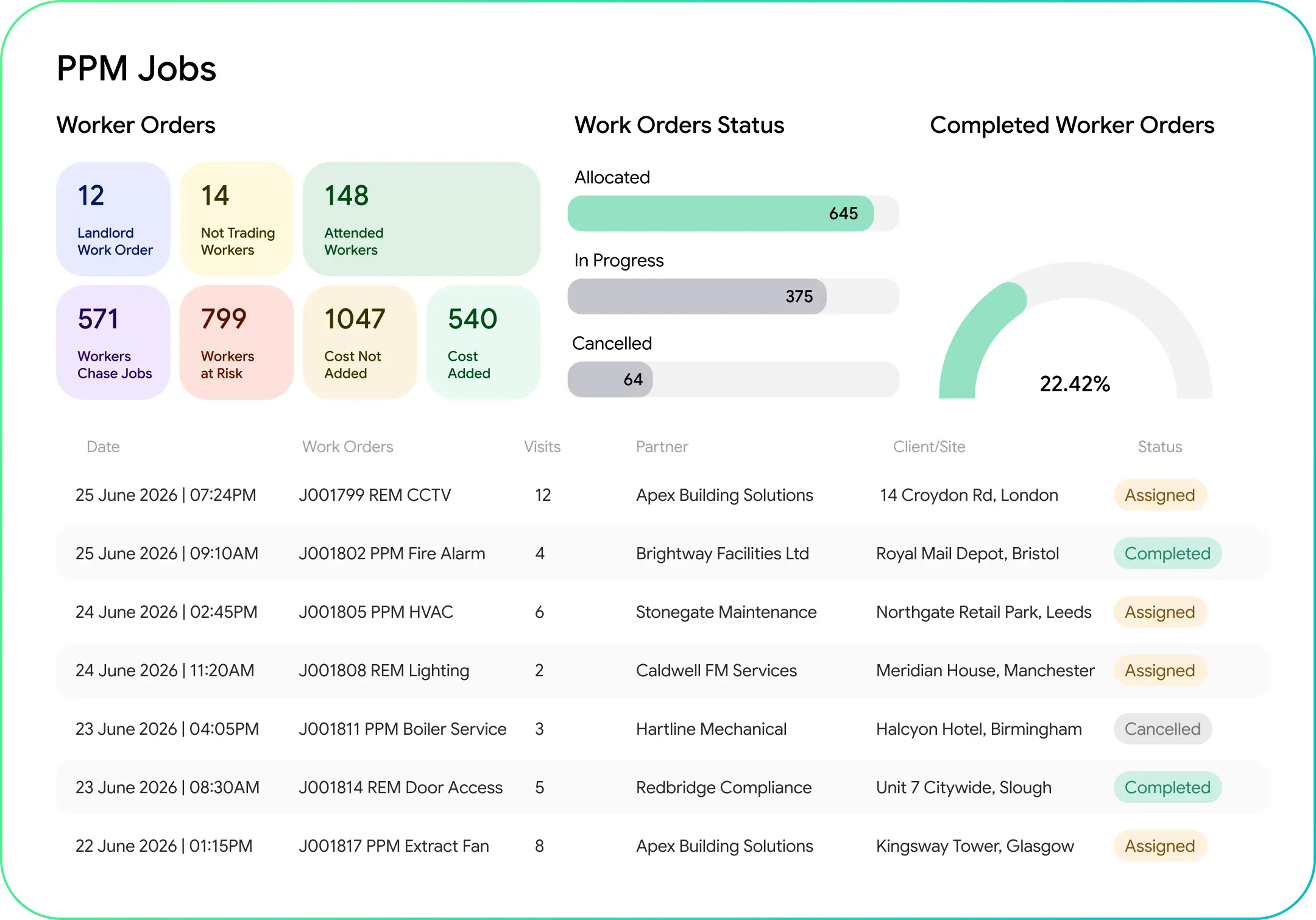1316x920 pixels.
Task: Click the Assigned badge for J001799
Action: 1160,495
